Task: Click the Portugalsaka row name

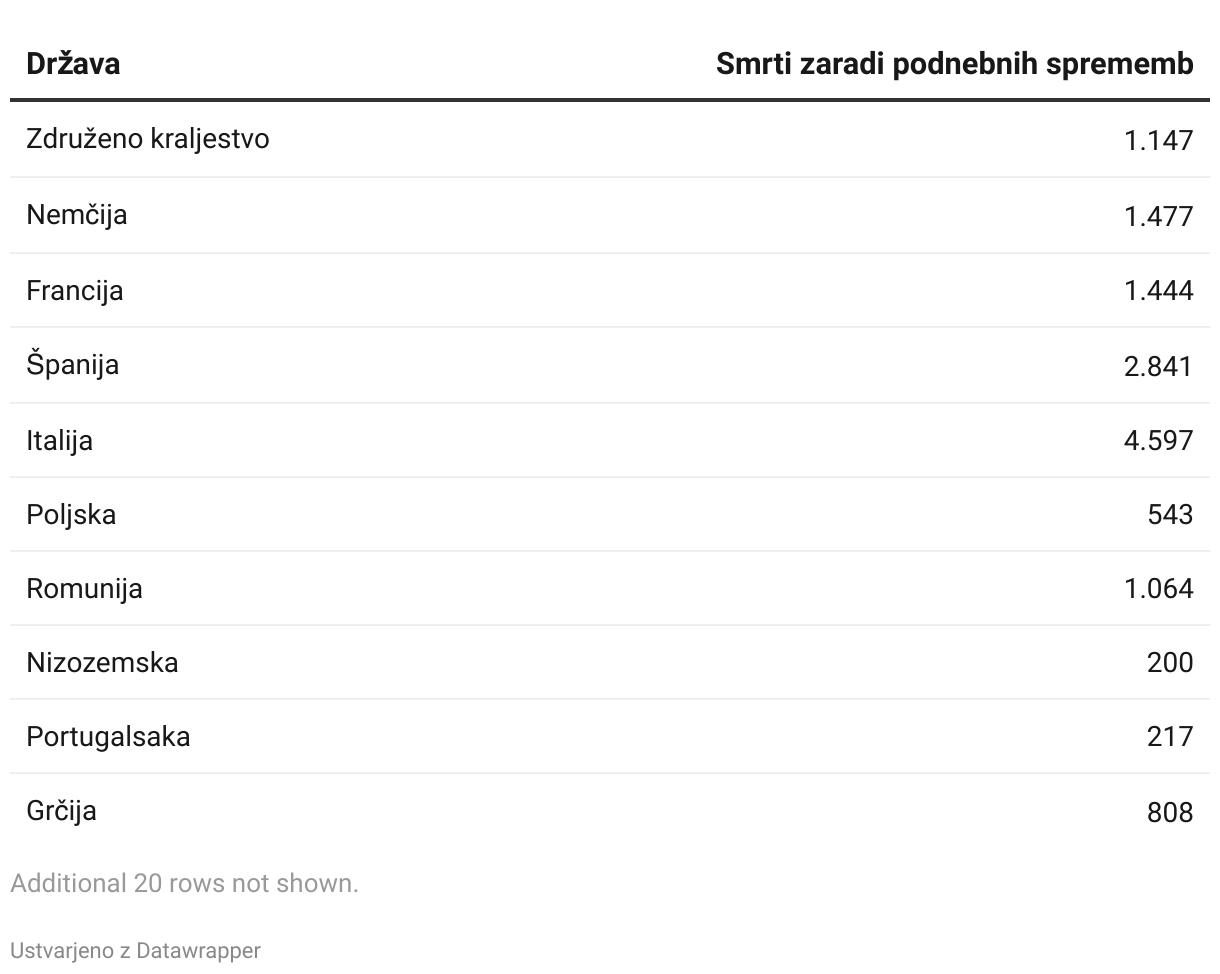Action: click(x=108, y=736)
